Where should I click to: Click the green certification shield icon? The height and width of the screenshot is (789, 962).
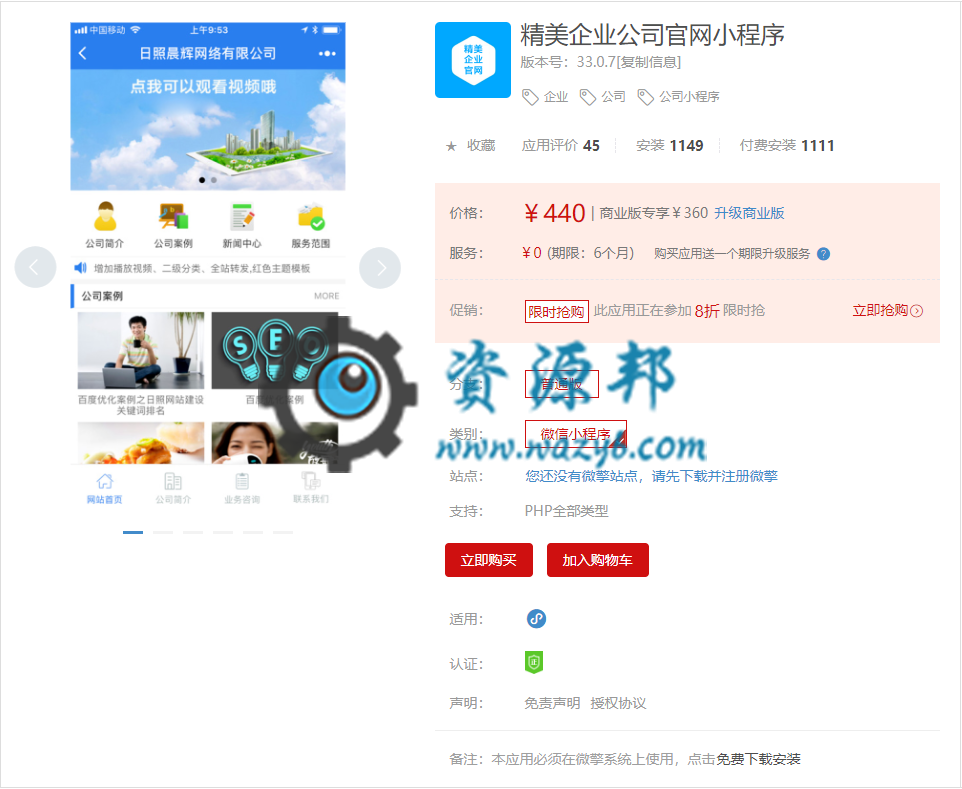[x=534, y=663]
